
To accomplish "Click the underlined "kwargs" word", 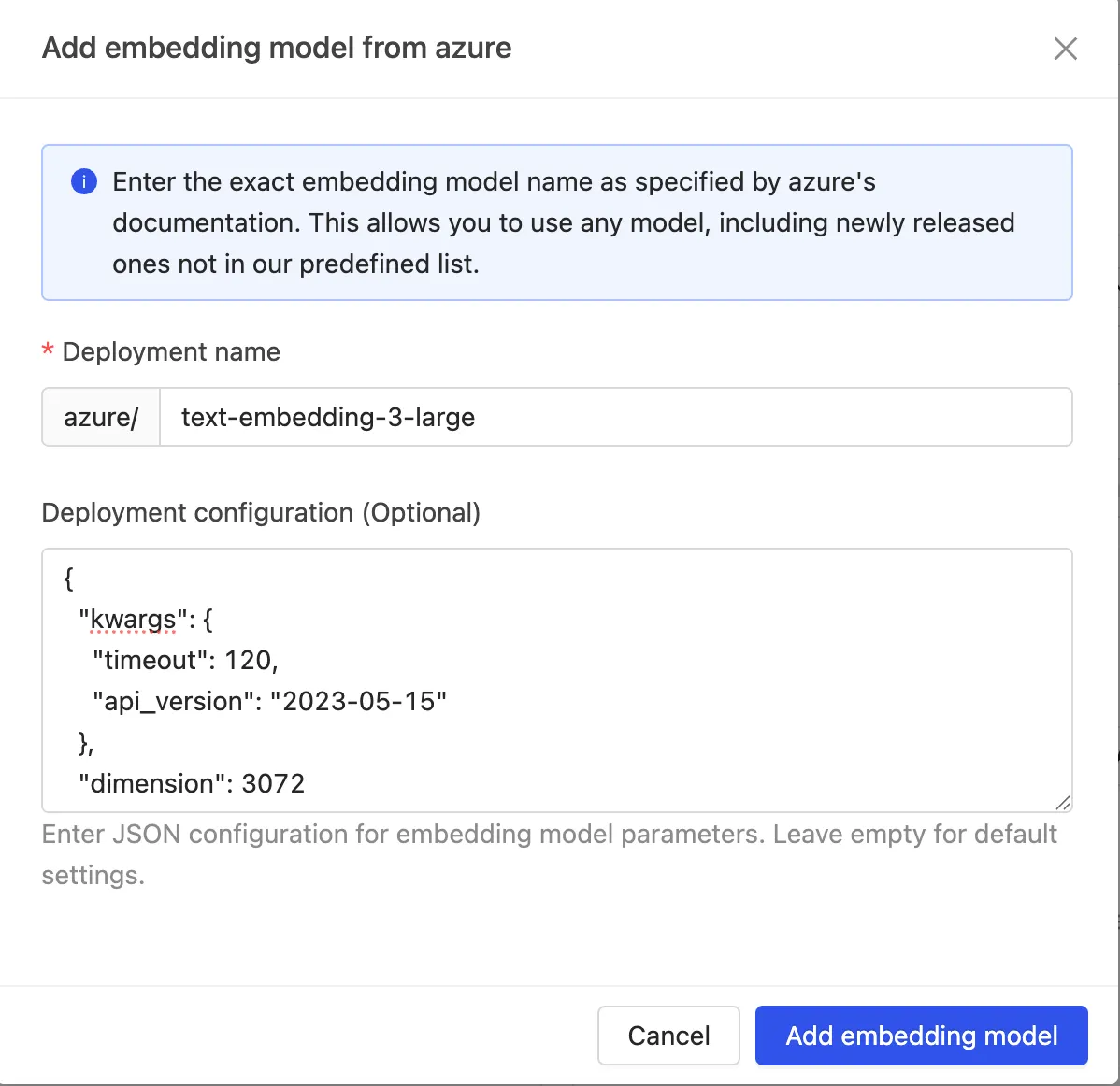I will (133, 620).
